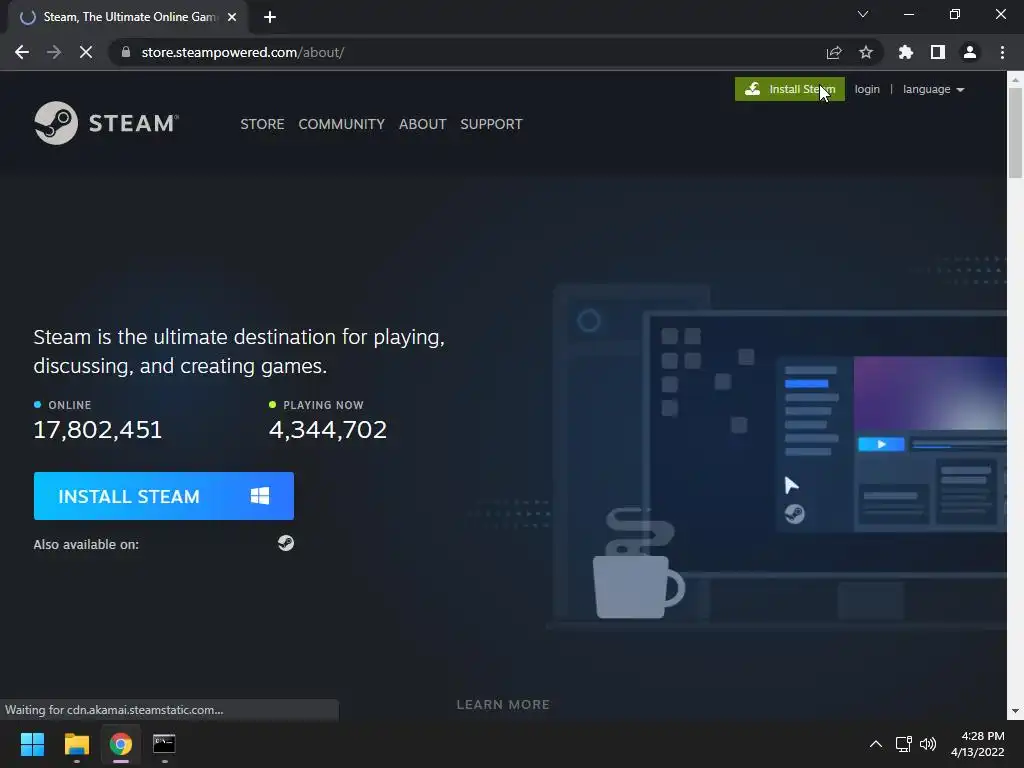Click the browser forward arrow
The image size is (1024, 768).
point(54,52)
